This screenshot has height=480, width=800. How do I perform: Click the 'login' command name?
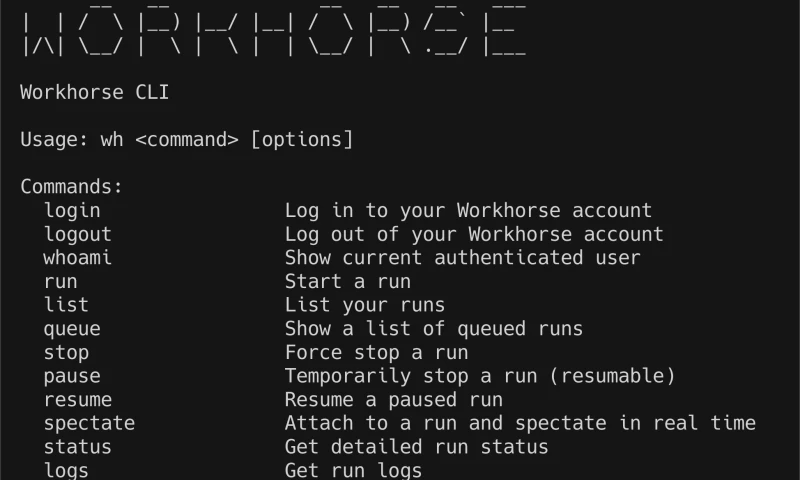(72, 211)
